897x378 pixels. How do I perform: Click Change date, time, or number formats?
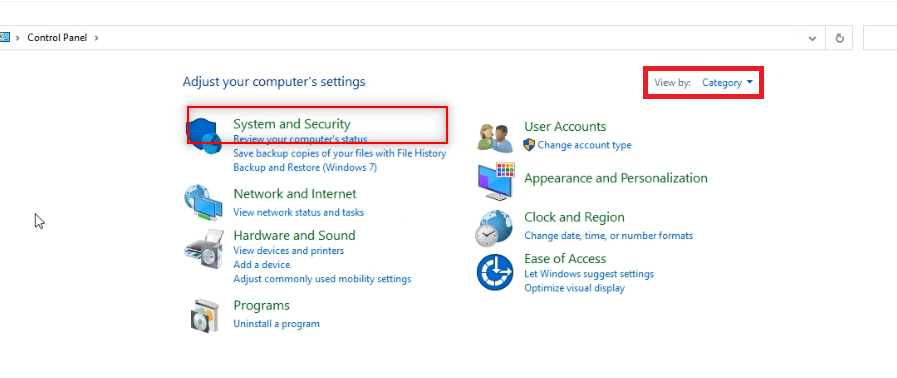pos(609,236)
